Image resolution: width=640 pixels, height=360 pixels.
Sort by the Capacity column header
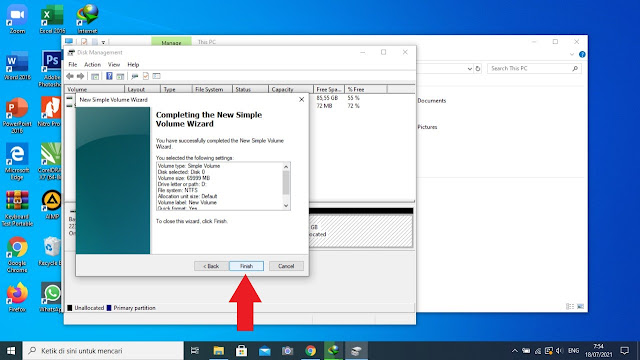coord(291,89)
